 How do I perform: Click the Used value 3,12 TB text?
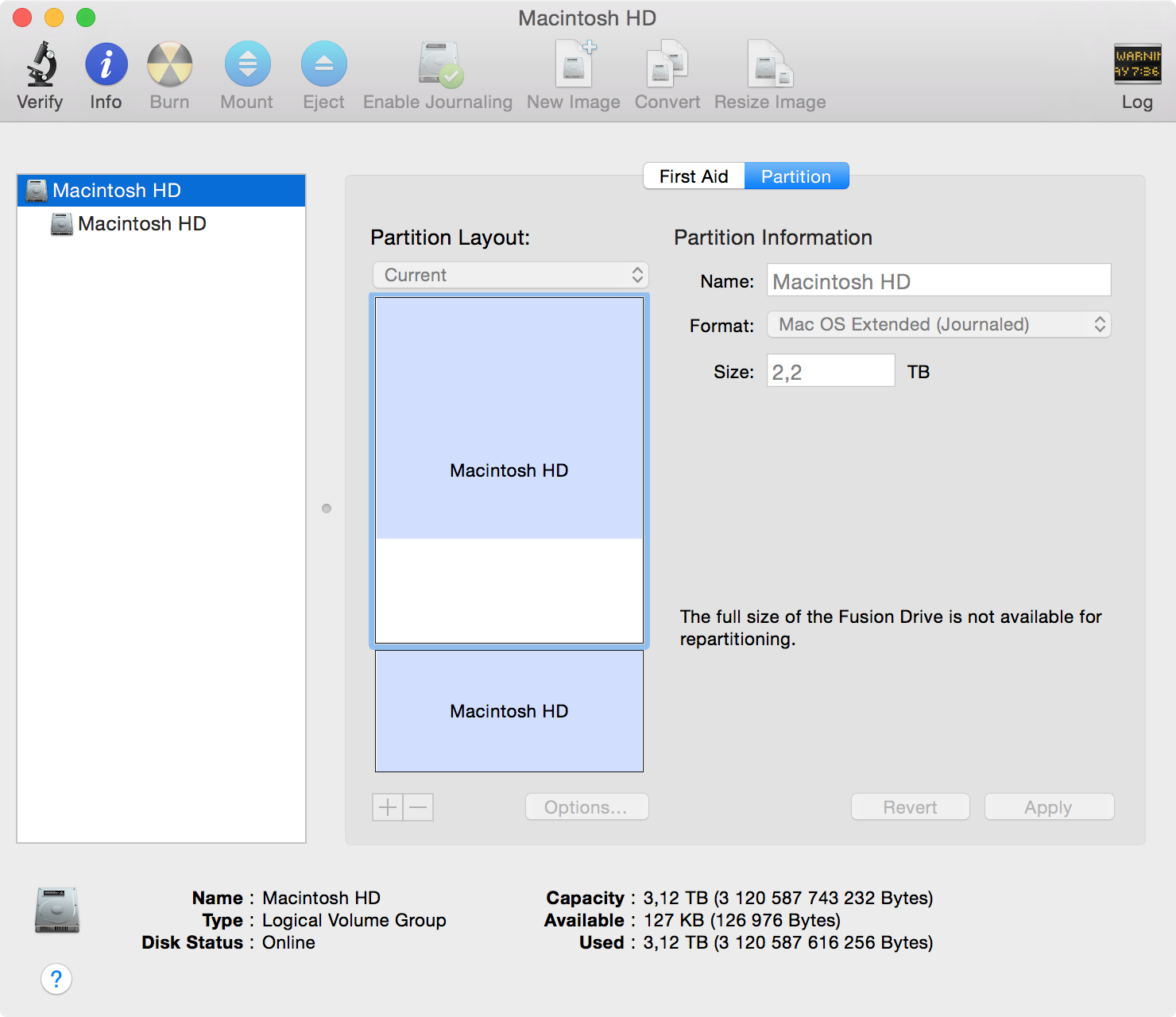788,942
